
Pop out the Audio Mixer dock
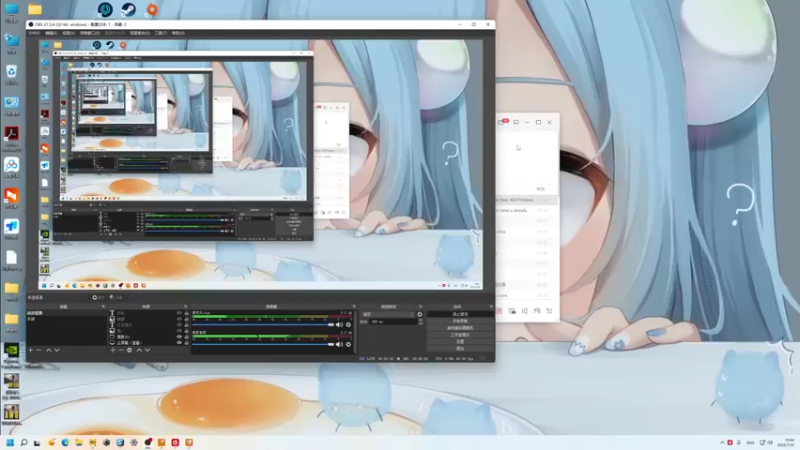(x=354, y=307)
